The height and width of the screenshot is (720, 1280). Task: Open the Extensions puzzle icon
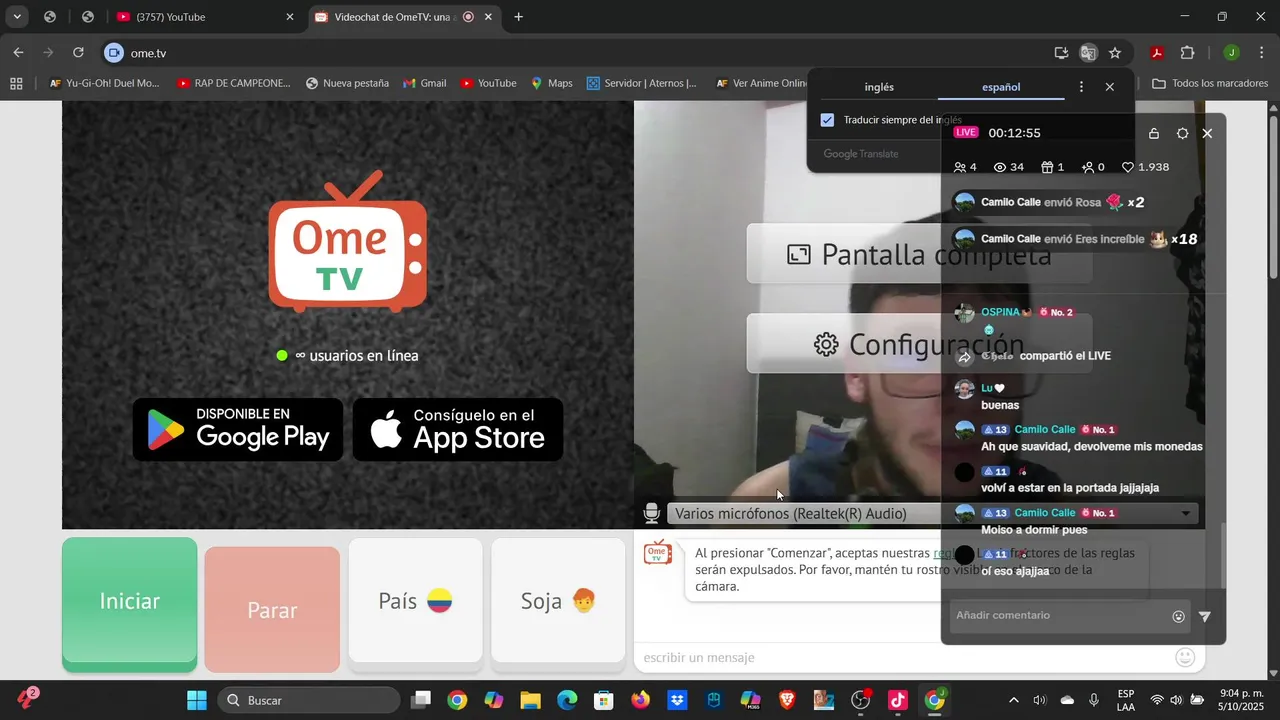[x=1188, y=53]
